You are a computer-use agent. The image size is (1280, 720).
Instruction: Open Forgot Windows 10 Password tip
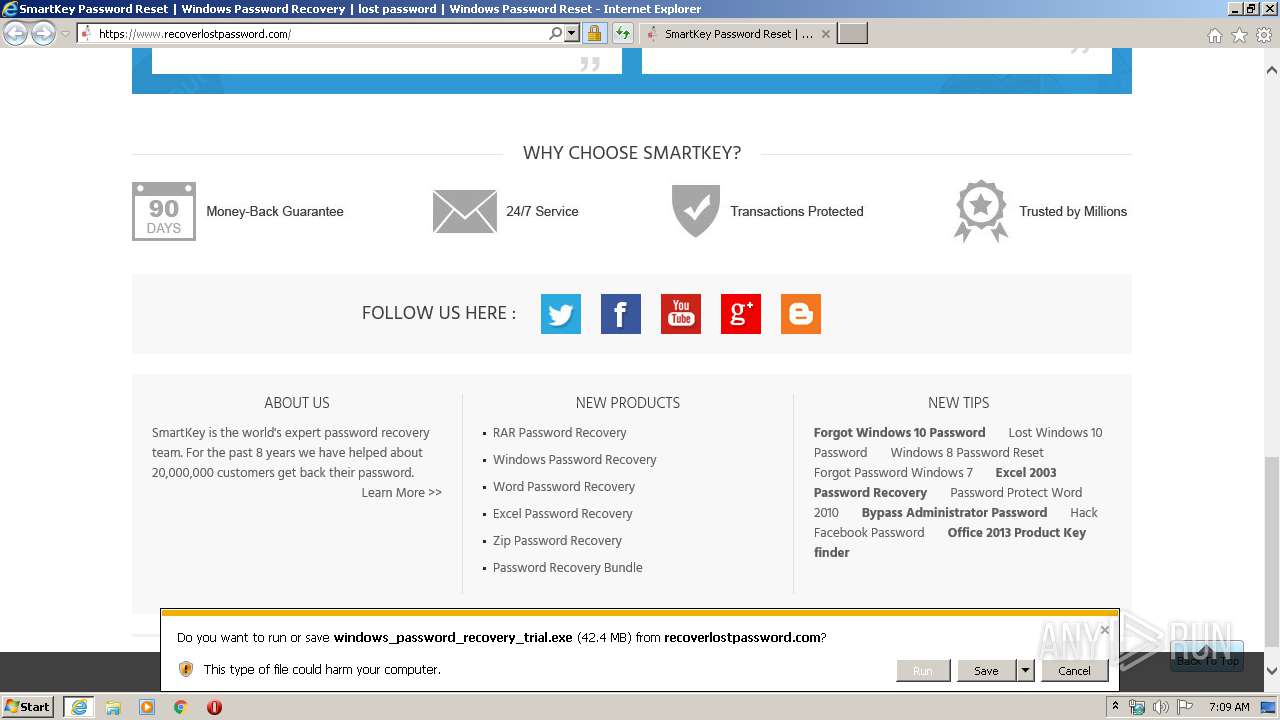click(x=899, y=433)
